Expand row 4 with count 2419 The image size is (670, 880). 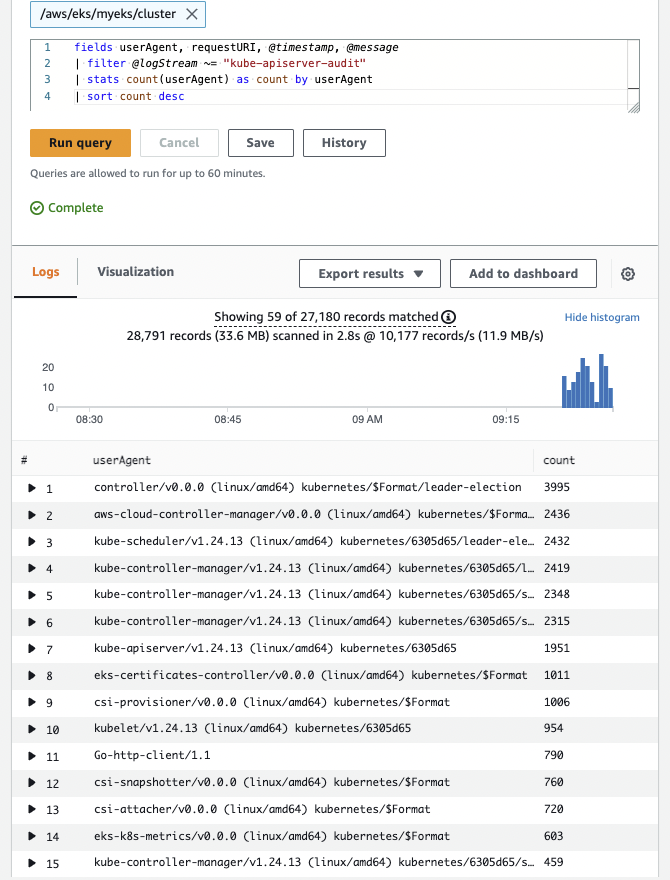pyautogui.click(x=32, y=569)
